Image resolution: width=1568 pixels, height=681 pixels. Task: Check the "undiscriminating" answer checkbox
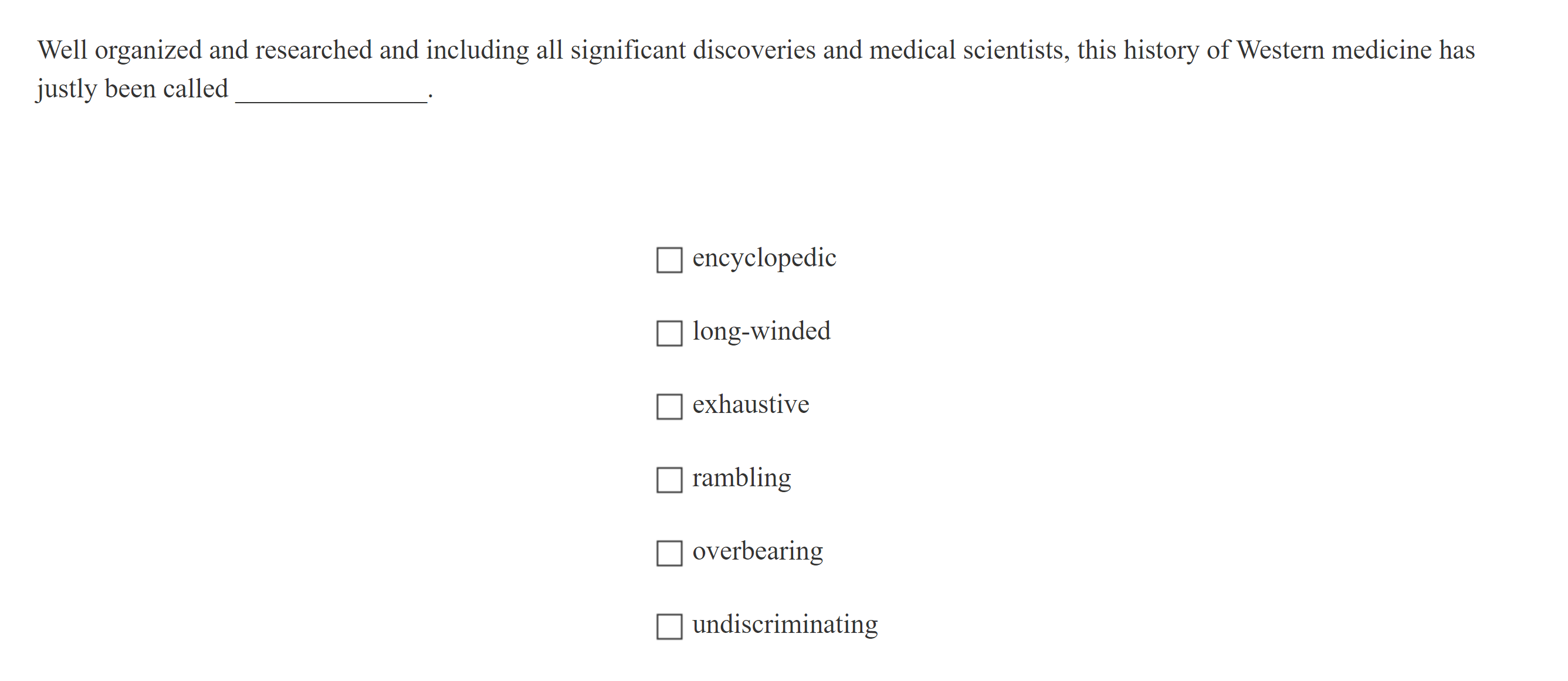click(669, 628)
